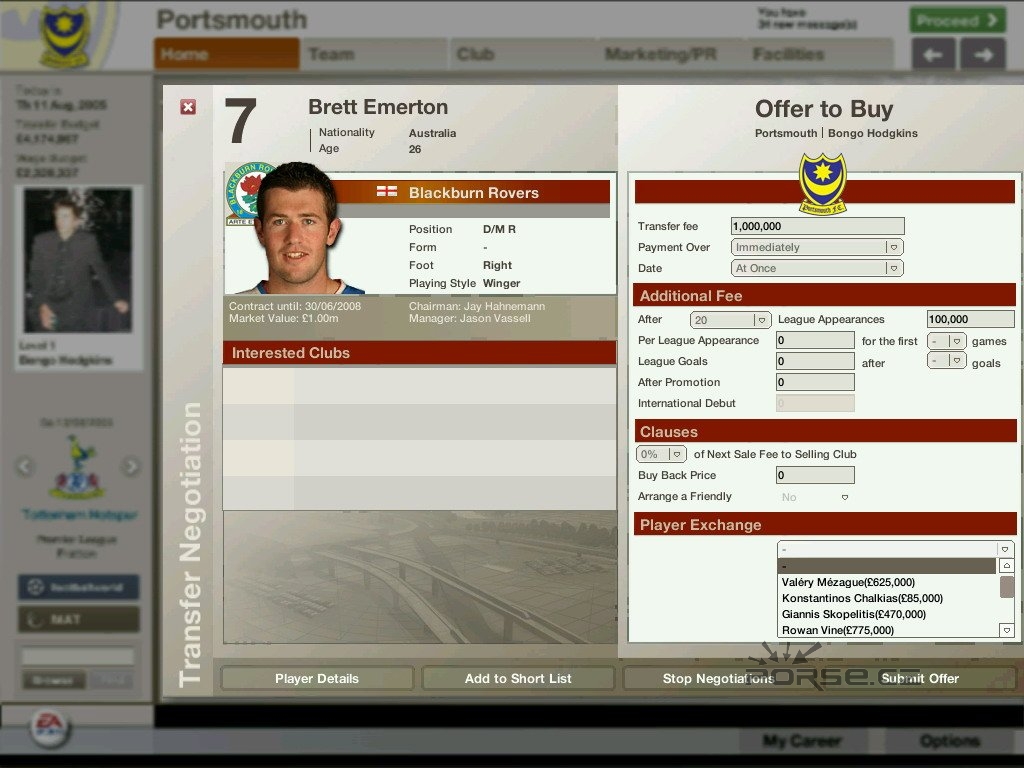
Task: Select Rowan Vine in player exchange list
Action: pyautogui.click(x=837, y=630)
